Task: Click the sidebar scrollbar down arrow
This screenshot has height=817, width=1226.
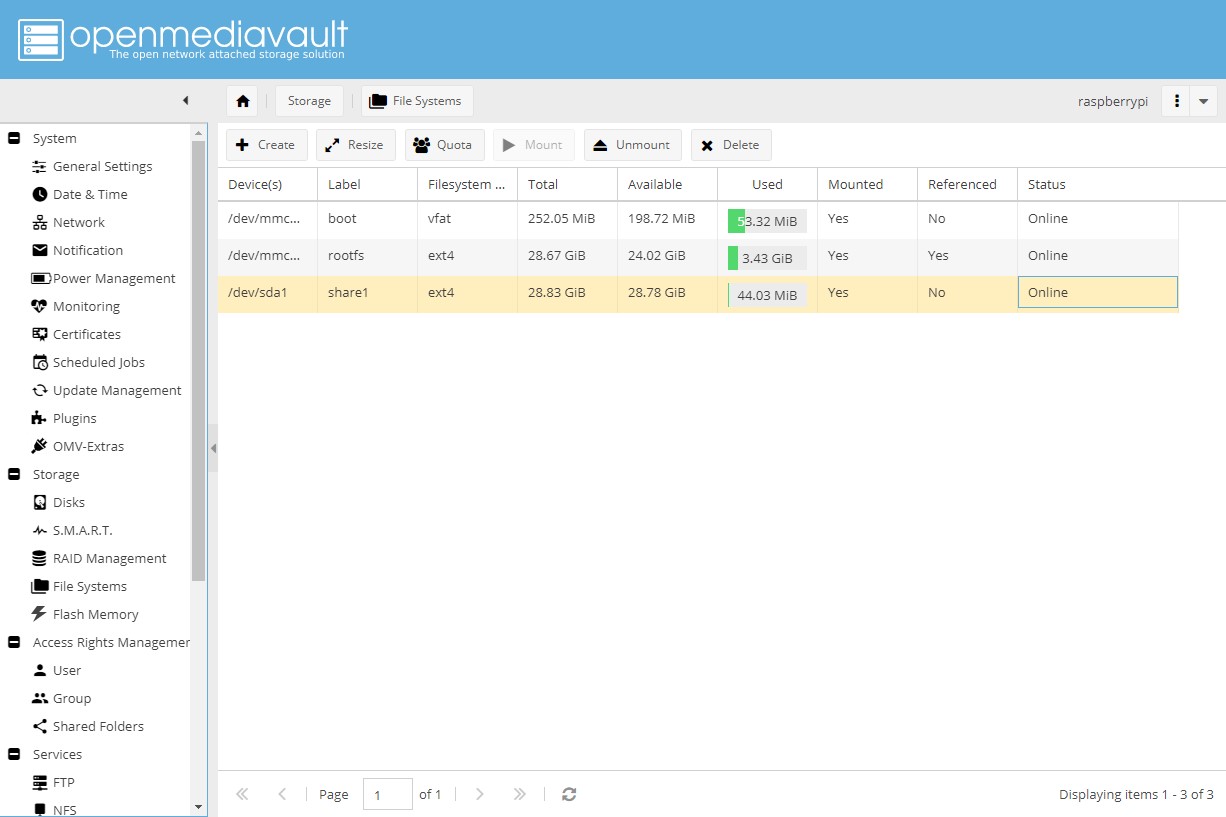Action: (x=198, y=807)
